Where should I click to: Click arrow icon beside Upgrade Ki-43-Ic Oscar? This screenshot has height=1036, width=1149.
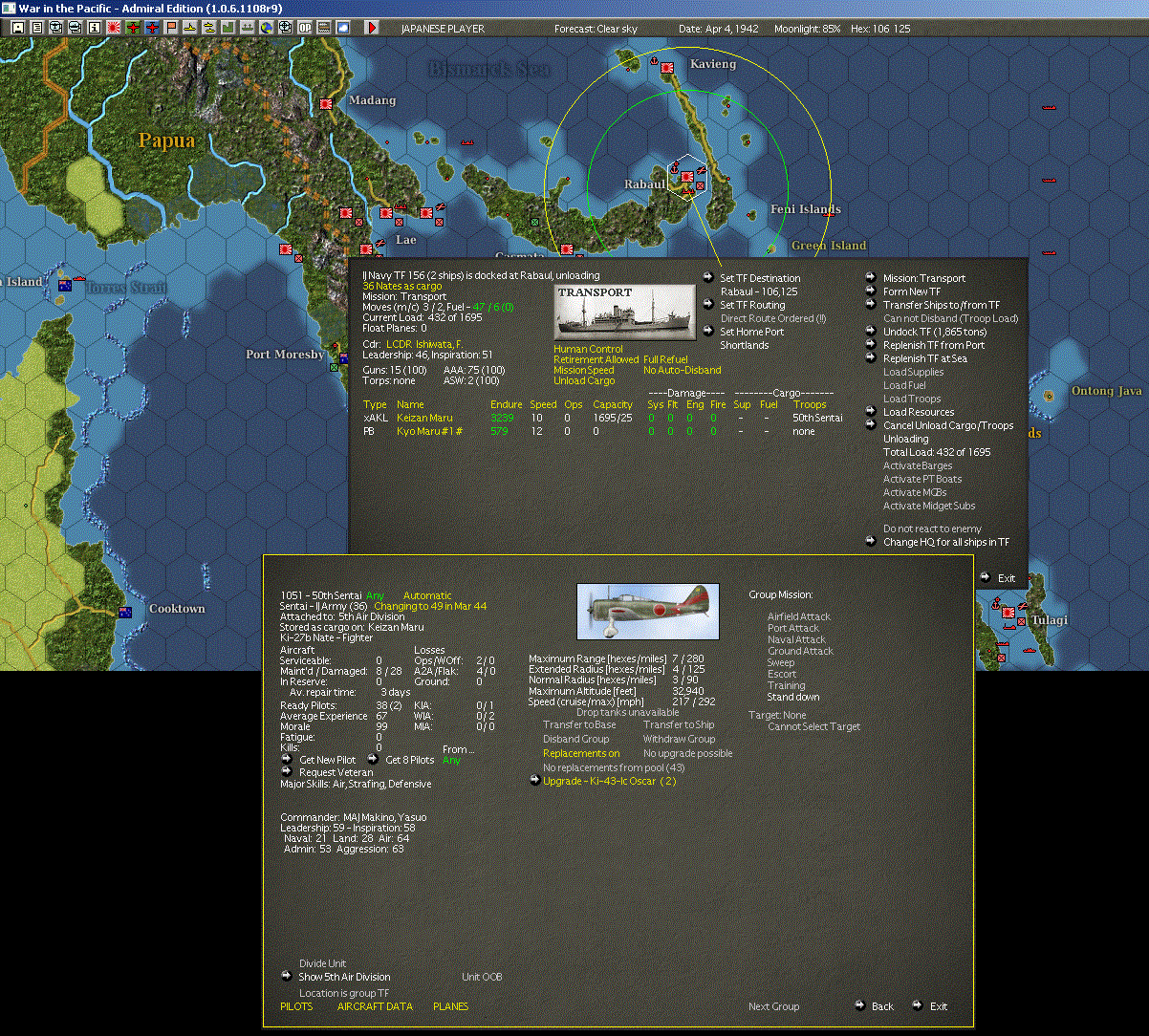534,781
